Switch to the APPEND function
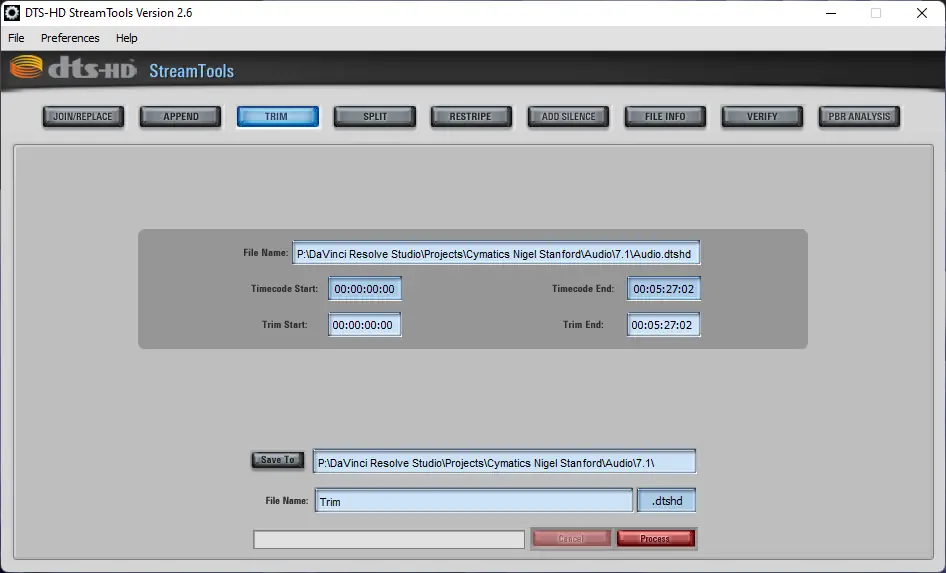 coord(180,116)
